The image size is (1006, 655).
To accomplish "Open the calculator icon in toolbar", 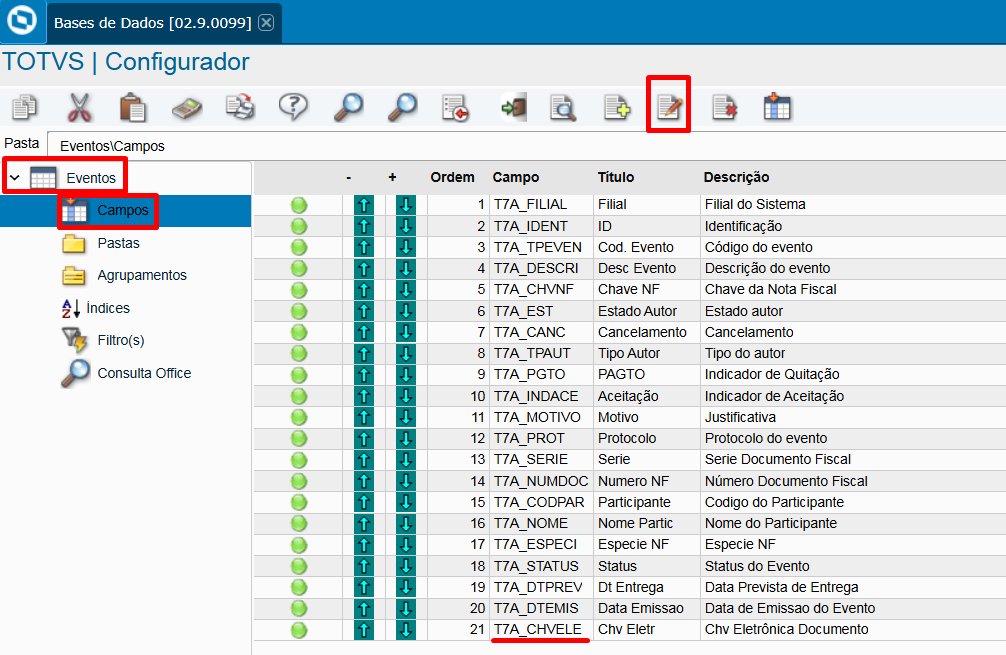I will pyautogui.click(x=187, y=108).
